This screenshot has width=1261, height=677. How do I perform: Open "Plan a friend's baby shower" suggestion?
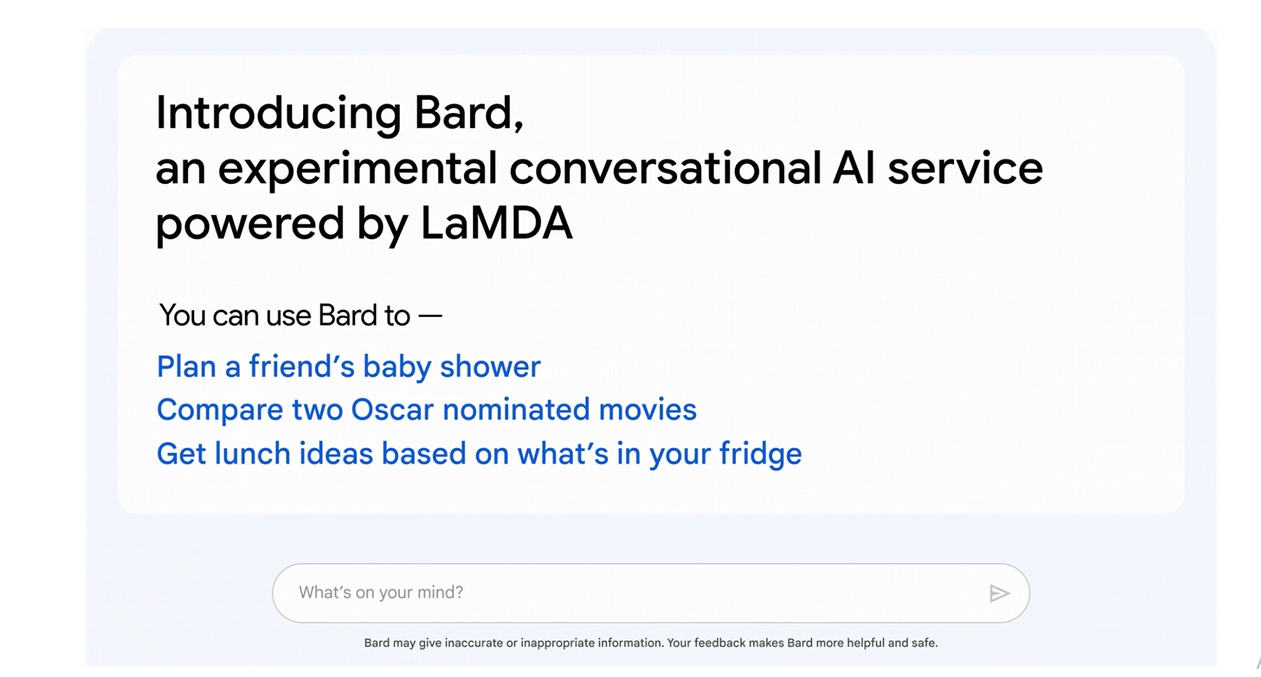tap(348, 367)
